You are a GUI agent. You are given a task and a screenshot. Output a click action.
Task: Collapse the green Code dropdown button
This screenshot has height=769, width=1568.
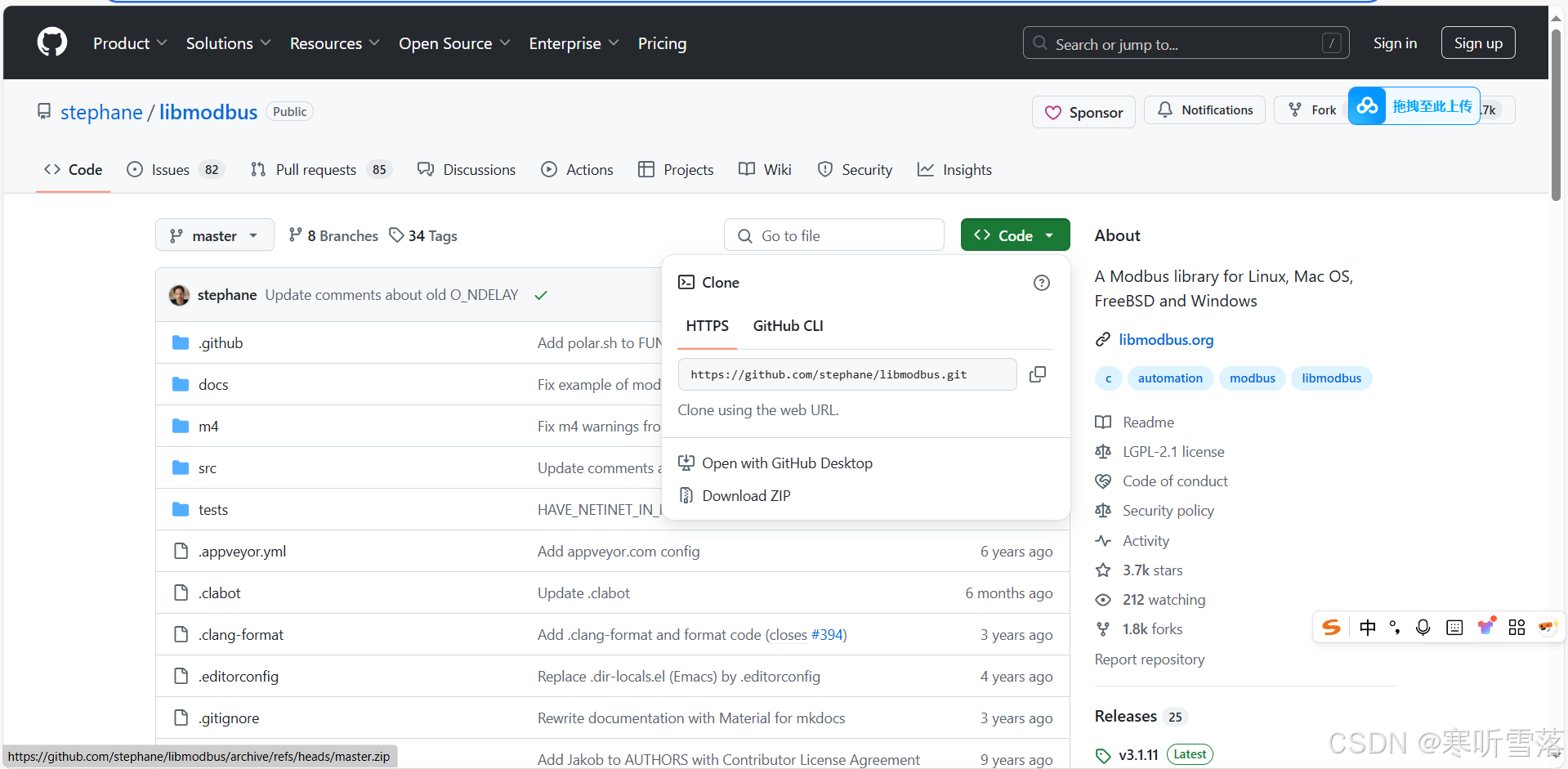coord(1015,235)
